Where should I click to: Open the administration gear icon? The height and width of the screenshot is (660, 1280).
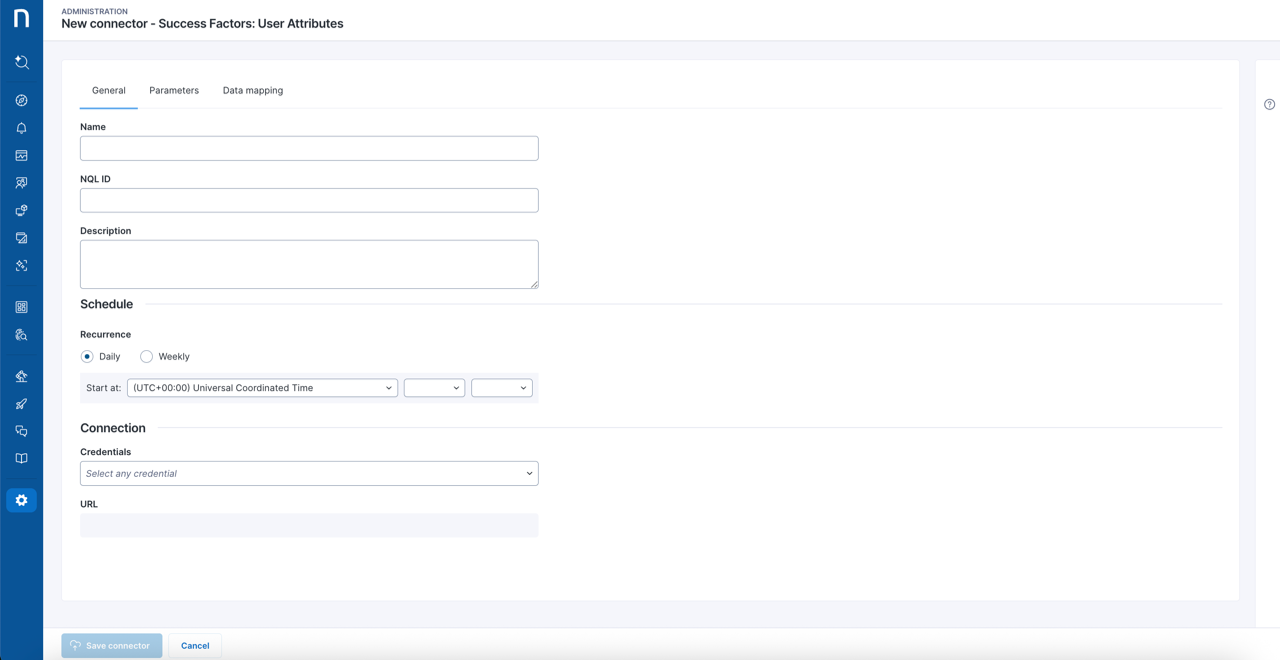click(21, 500)
